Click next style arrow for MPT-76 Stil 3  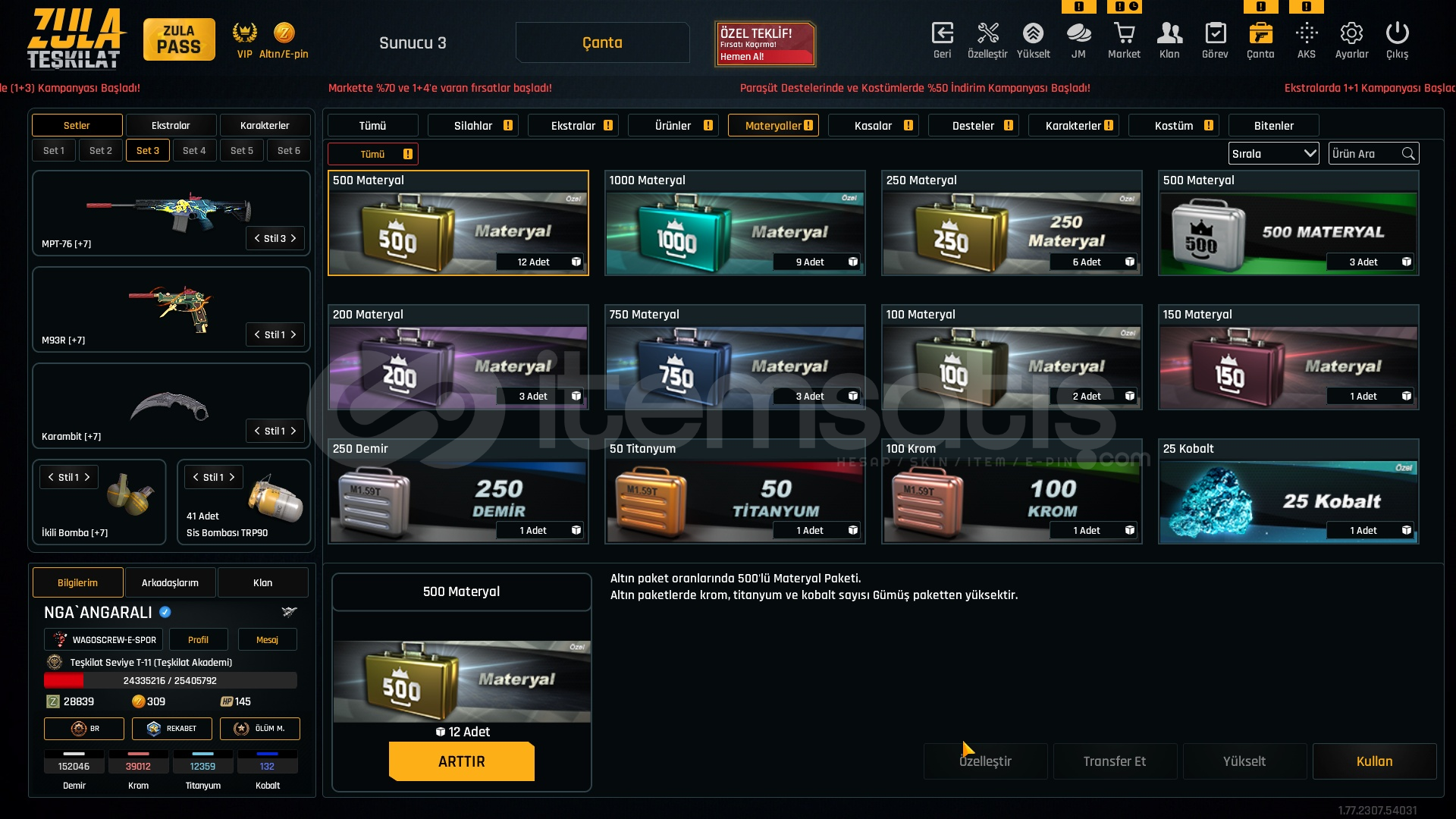(293, 238)
